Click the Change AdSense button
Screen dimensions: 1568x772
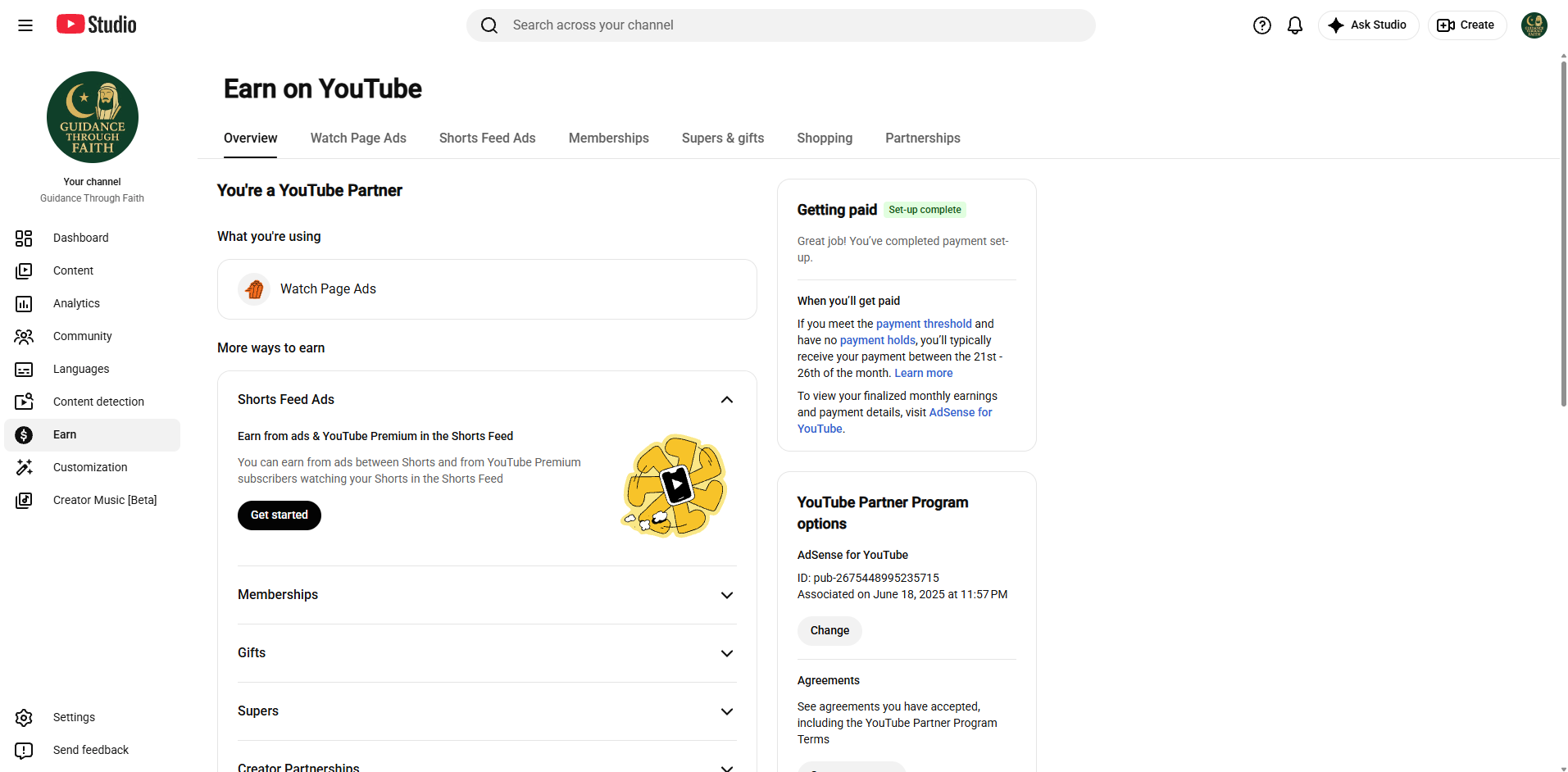pyautogui.click(x=829, y=630)
